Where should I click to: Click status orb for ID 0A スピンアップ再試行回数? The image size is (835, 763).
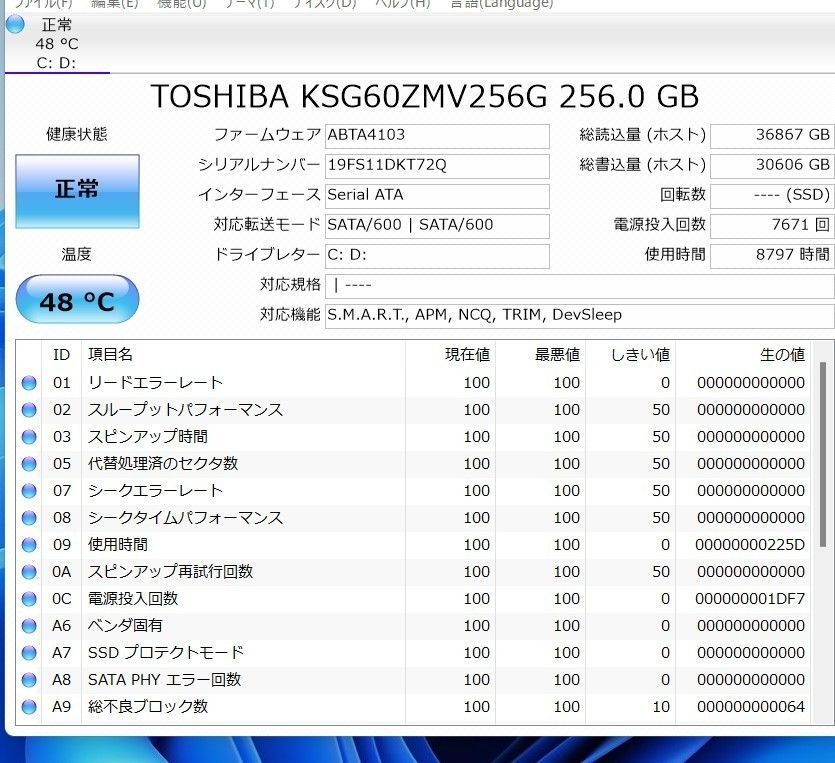tap(29, 572)
